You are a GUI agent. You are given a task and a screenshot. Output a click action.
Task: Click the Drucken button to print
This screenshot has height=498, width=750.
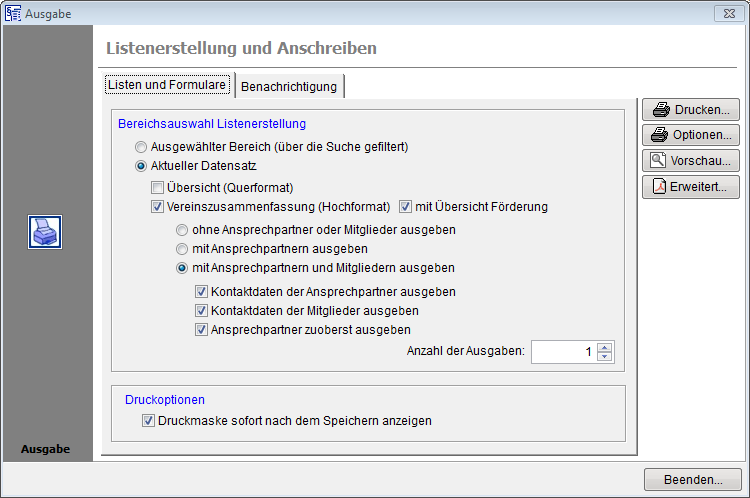pyautogui.click(x=691, y=109)
